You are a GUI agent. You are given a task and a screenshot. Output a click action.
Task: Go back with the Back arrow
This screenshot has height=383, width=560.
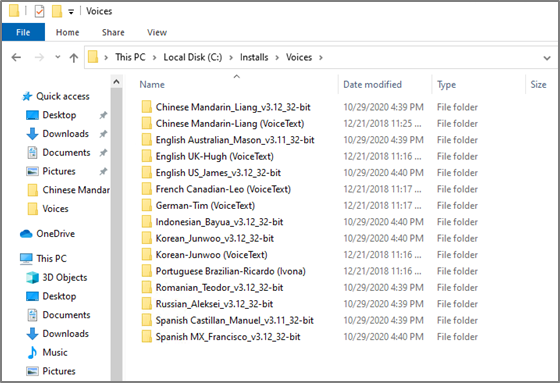pos(16,57)
